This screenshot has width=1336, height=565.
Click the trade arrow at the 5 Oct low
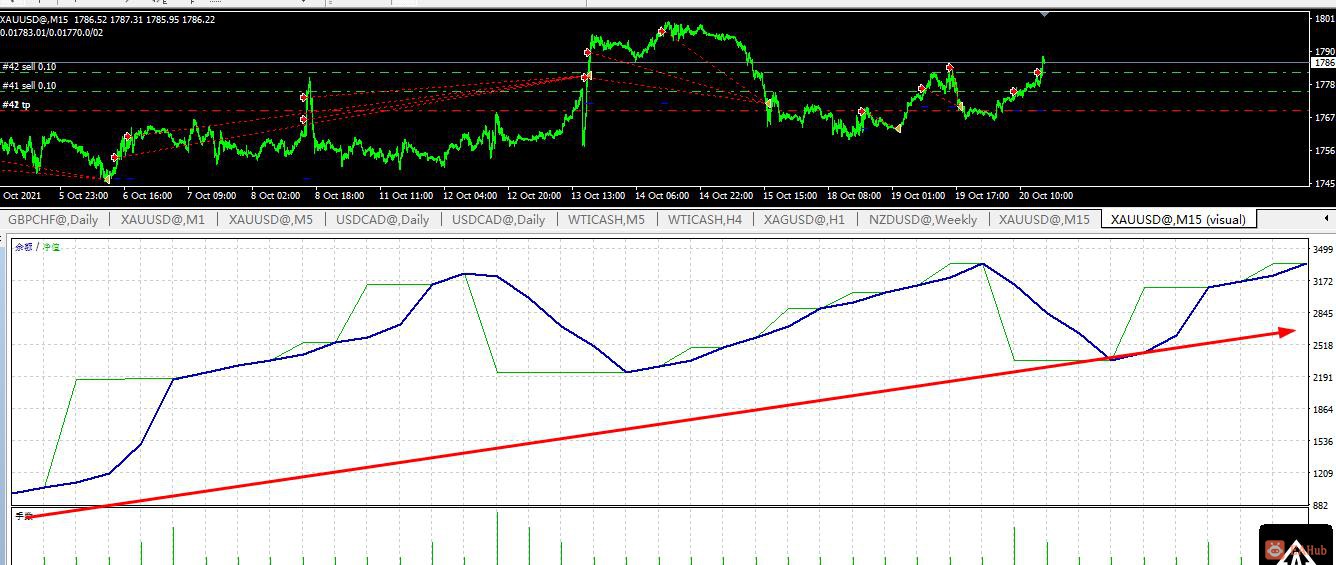point(108,179)
